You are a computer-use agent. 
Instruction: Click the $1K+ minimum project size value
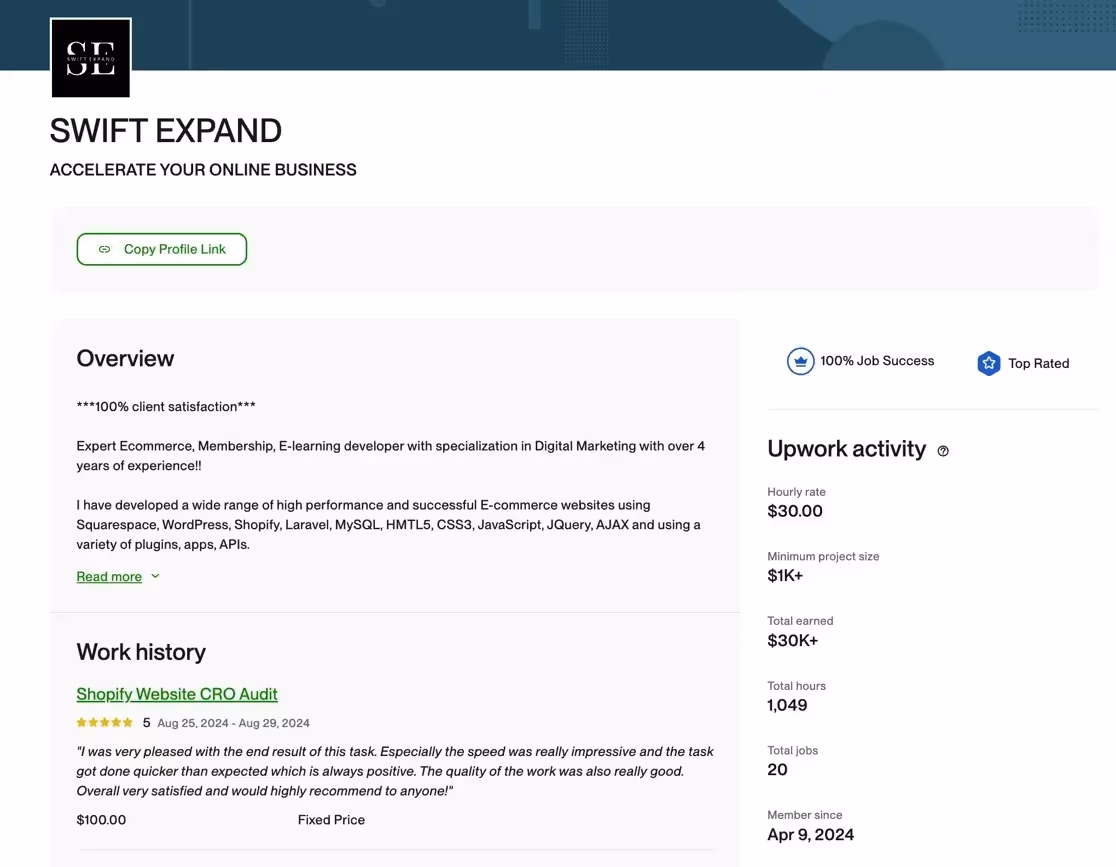pos(785,576)
